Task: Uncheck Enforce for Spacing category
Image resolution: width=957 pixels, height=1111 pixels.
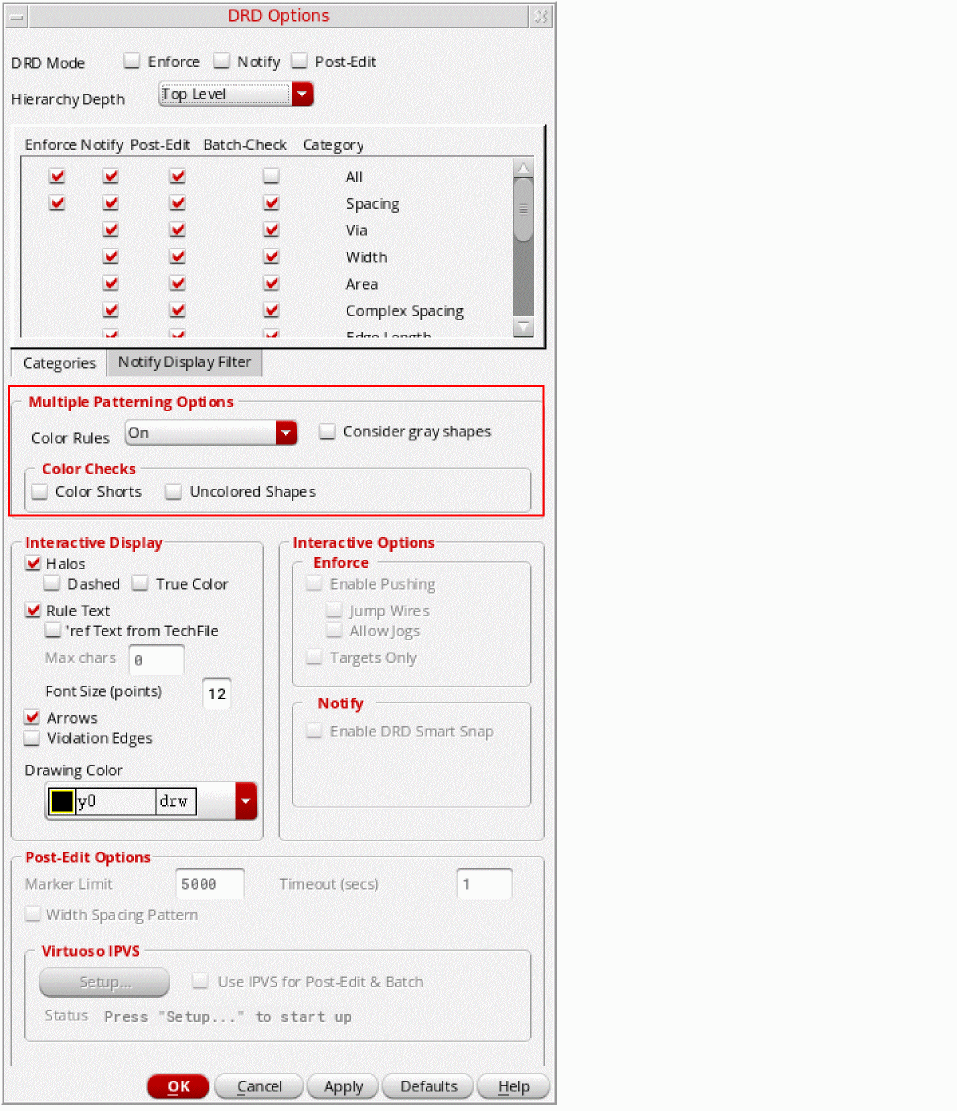Action: (57, 203)
